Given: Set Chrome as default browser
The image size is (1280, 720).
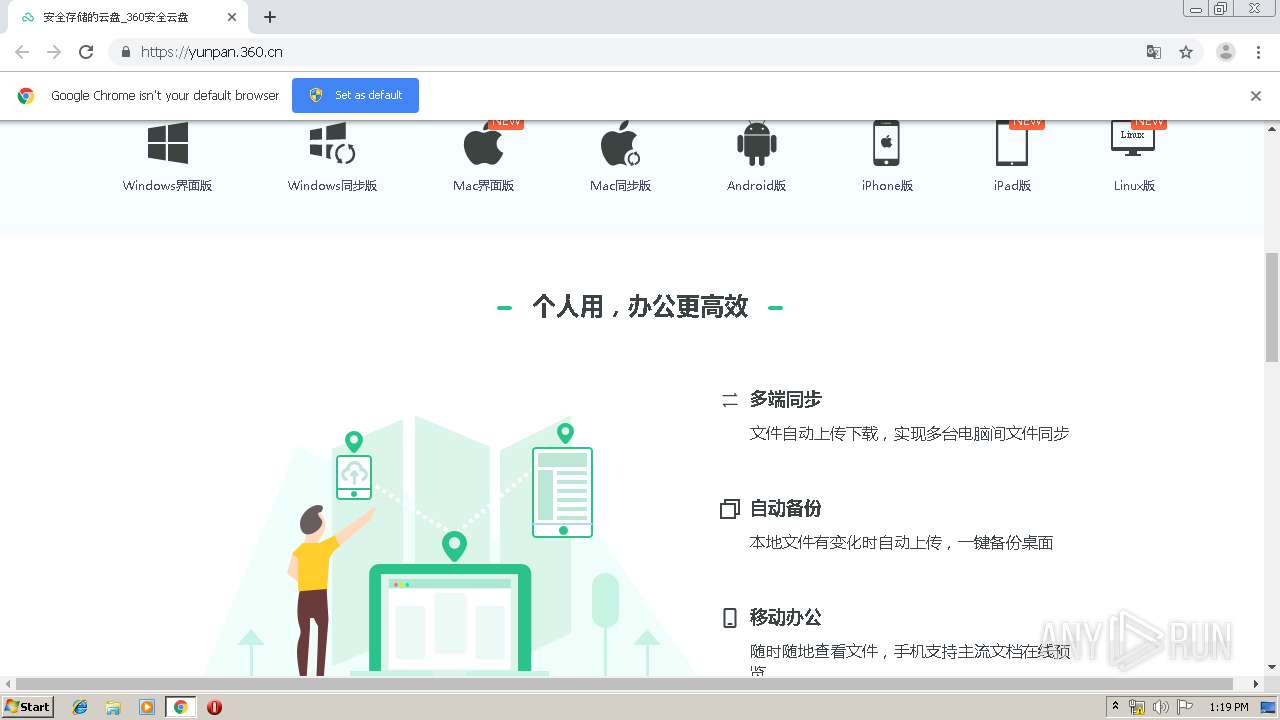Looking at the screenshot, I should (x=355, y=95).
